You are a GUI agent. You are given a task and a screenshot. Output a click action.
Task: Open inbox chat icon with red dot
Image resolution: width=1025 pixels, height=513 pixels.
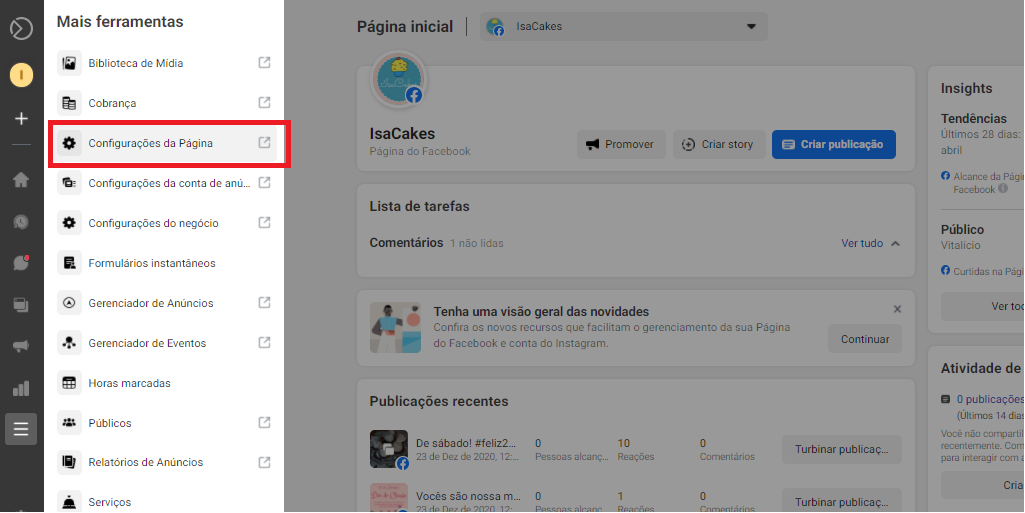click(21, 263)
